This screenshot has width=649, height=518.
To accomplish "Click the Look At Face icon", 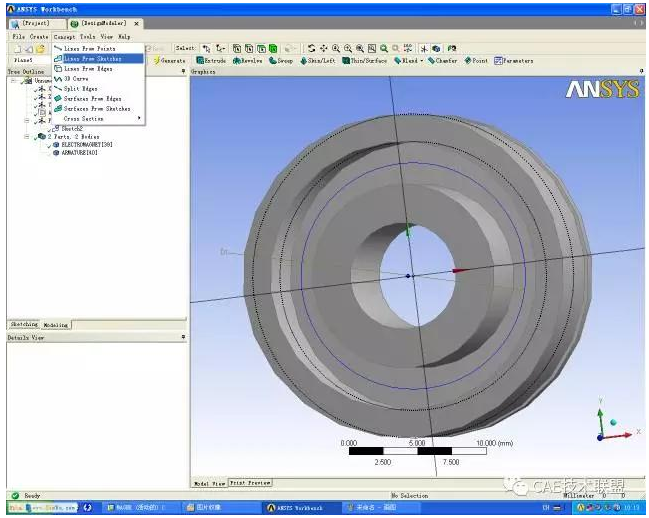I will coord(452,48).
